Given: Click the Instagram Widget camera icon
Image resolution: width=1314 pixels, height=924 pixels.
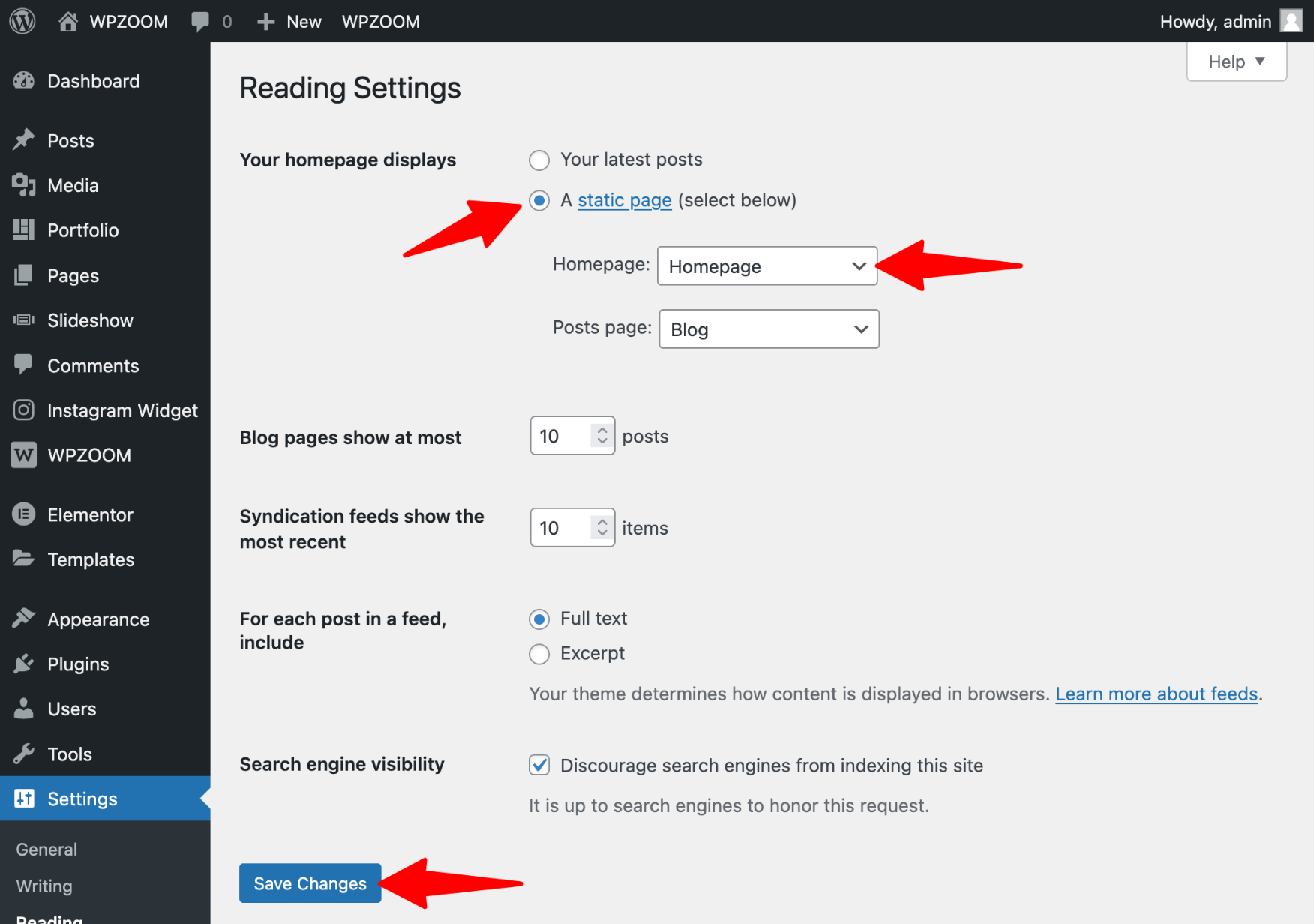Looking at the screenshot, I should (x=24, y=410).
